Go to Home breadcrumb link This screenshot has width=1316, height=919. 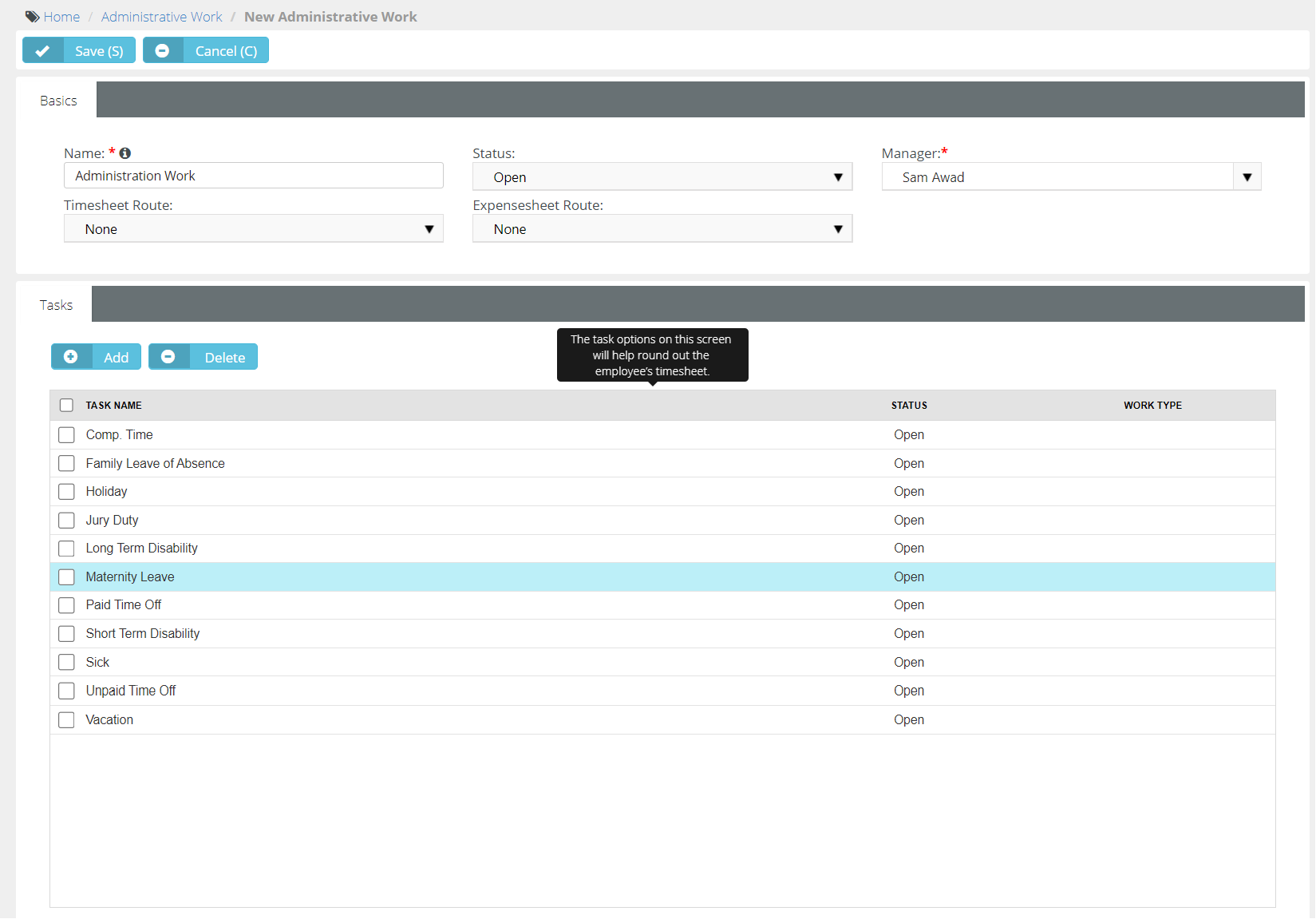[61, 17]
